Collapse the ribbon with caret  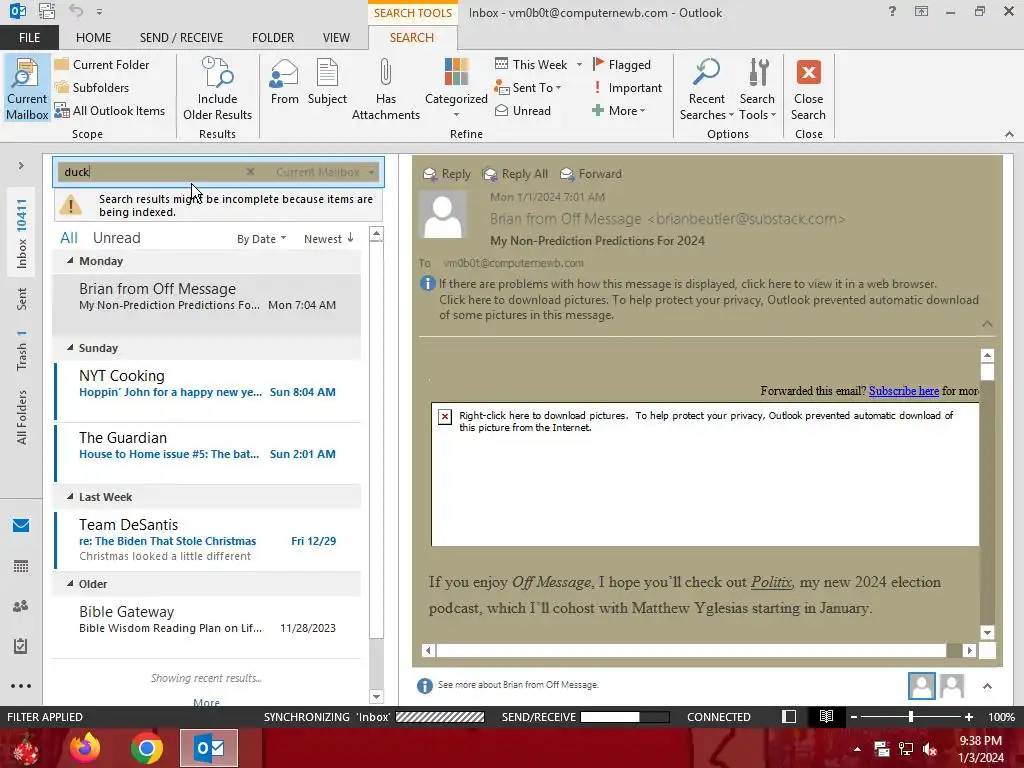[x=1009, y=134]
